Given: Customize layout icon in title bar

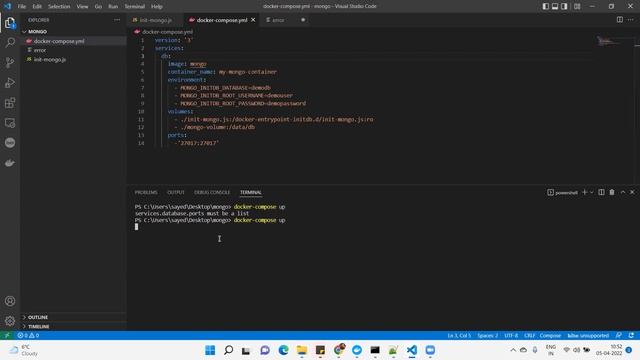Looking at the screenshot, I should [x=577, y=6].
